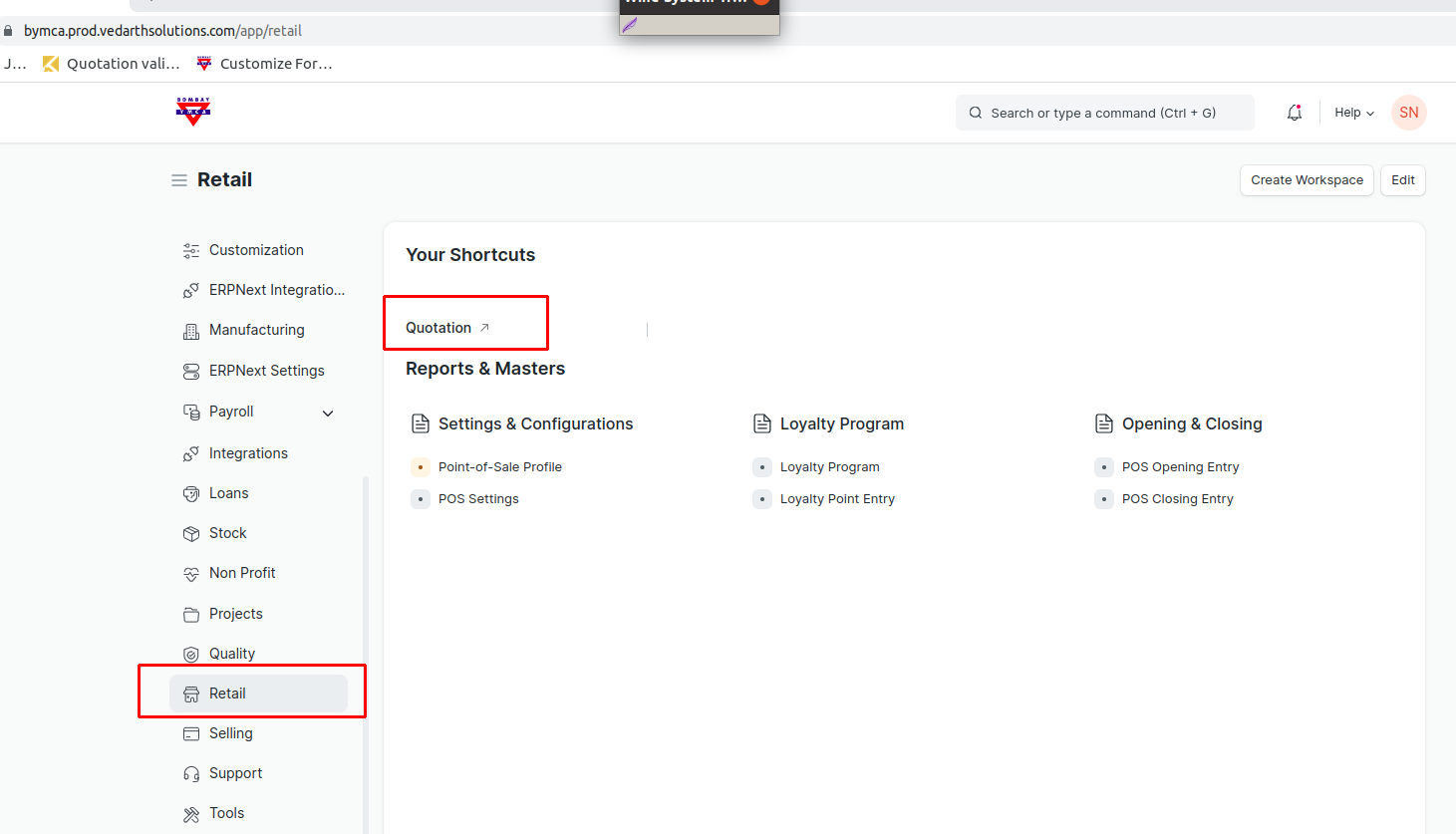Select Selling in the sidebar
This screenshot has width=1456, height=834.
click(231, 733)
